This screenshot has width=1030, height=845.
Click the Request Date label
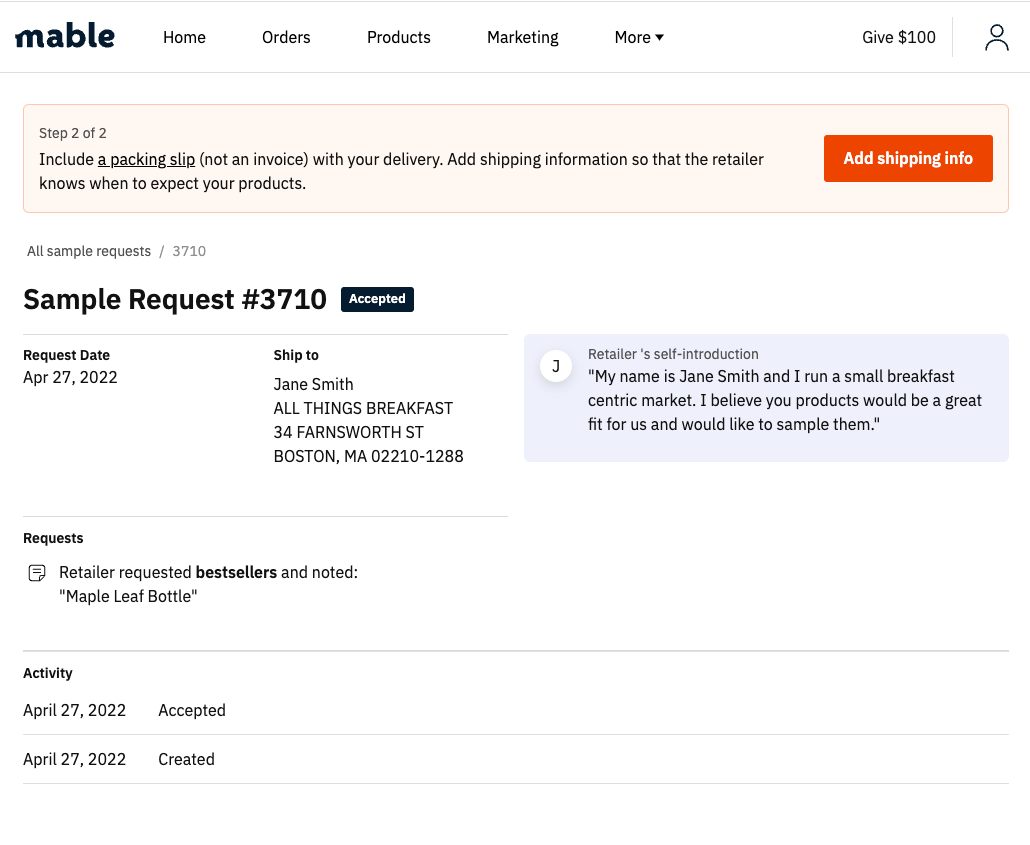tap(66, 355)
